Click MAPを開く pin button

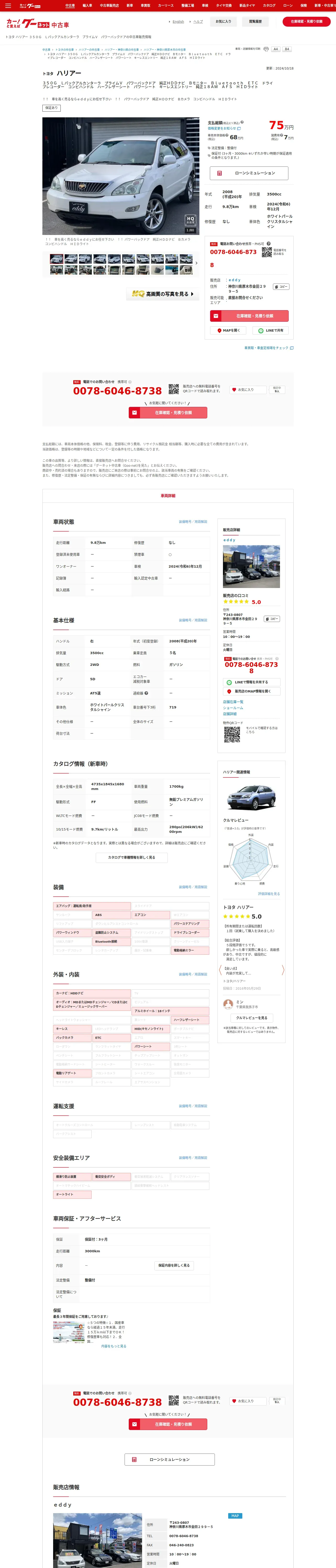point(229,331)
